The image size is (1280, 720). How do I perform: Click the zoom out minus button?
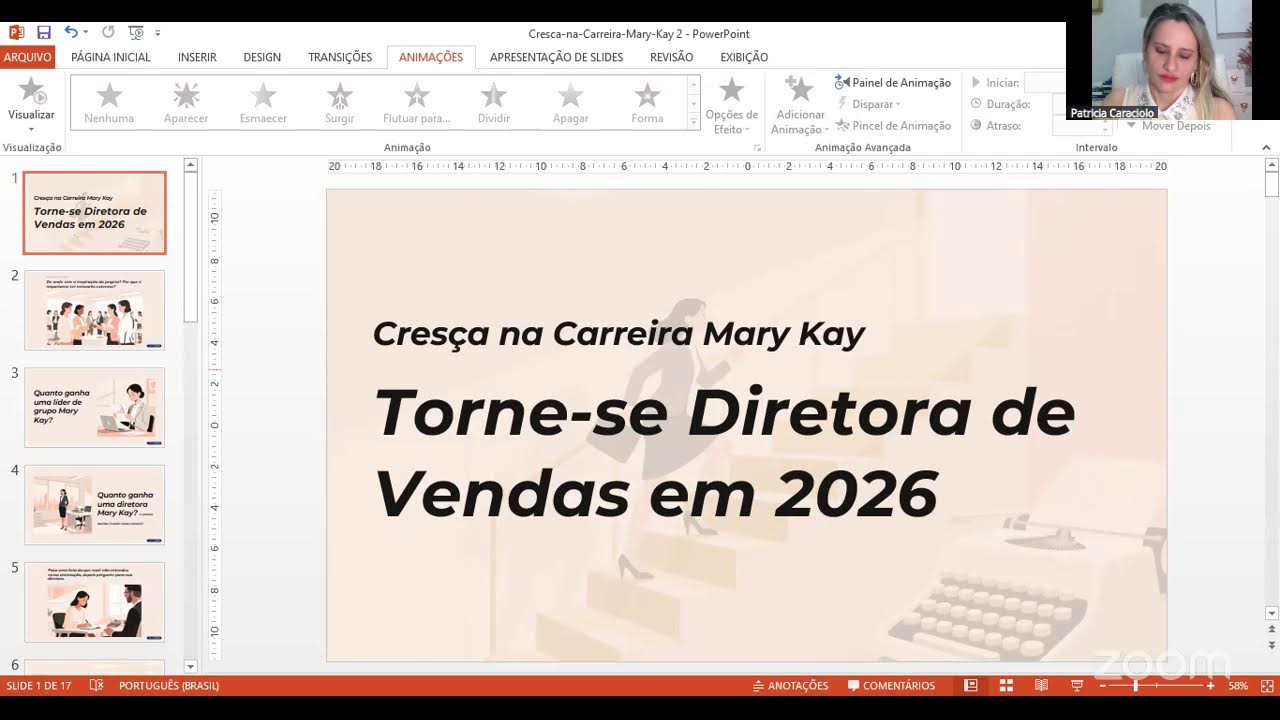1104,686
